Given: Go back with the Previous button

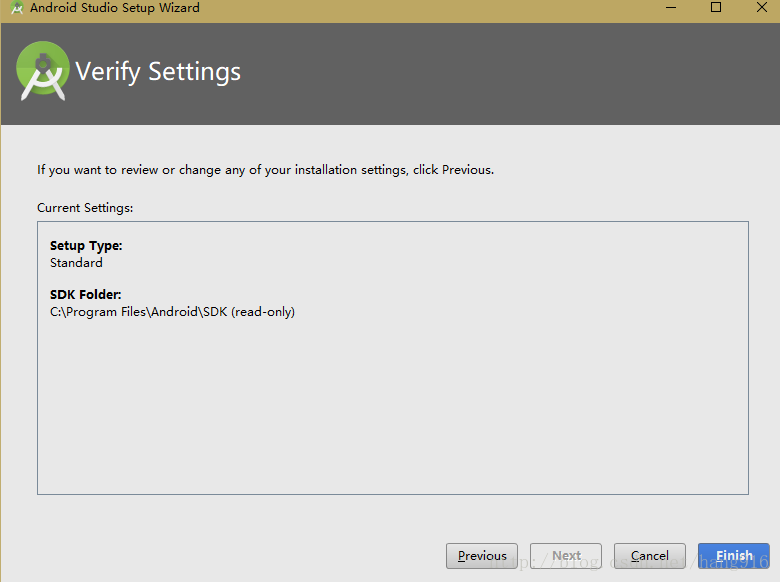Looking at the screenshot, I should click(482, 556).
